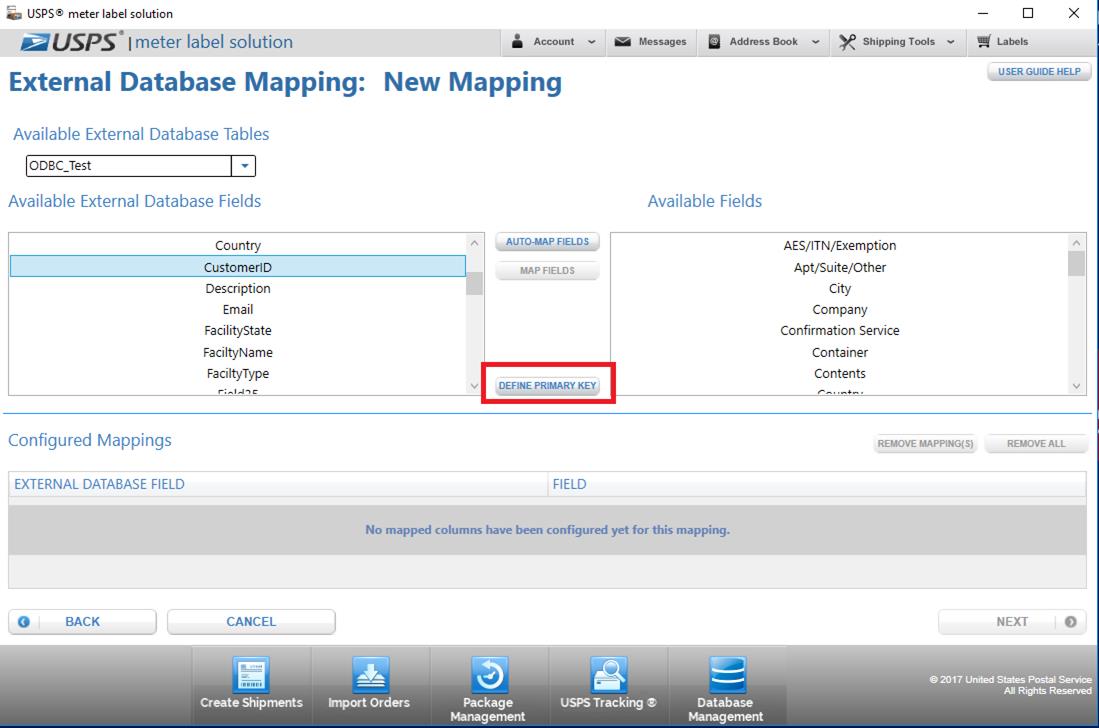The width and height of the screenshot is (1099, 728).
Task: Select the FaciltyName field
Action: click(238, 352)
